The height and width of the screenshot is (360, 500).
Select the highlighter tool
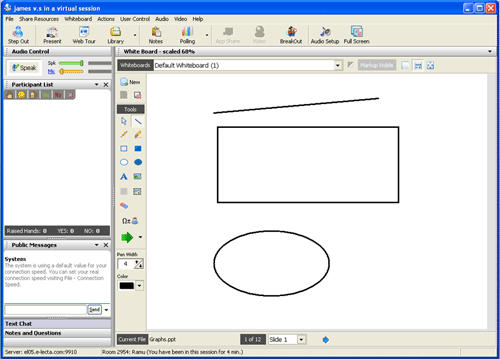coord(138,134)
